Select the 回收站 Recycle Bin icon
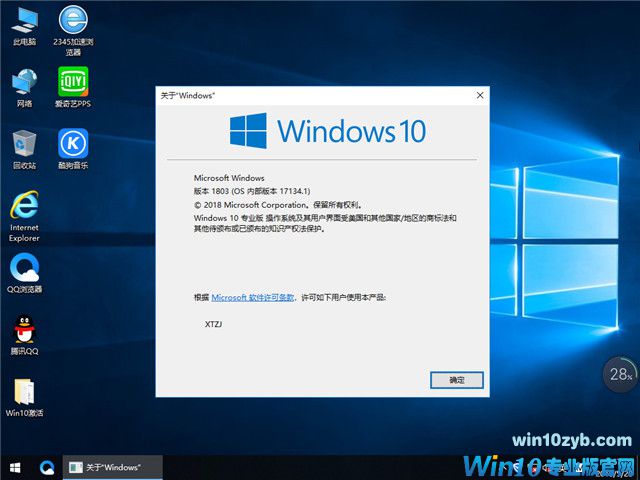 24,150
